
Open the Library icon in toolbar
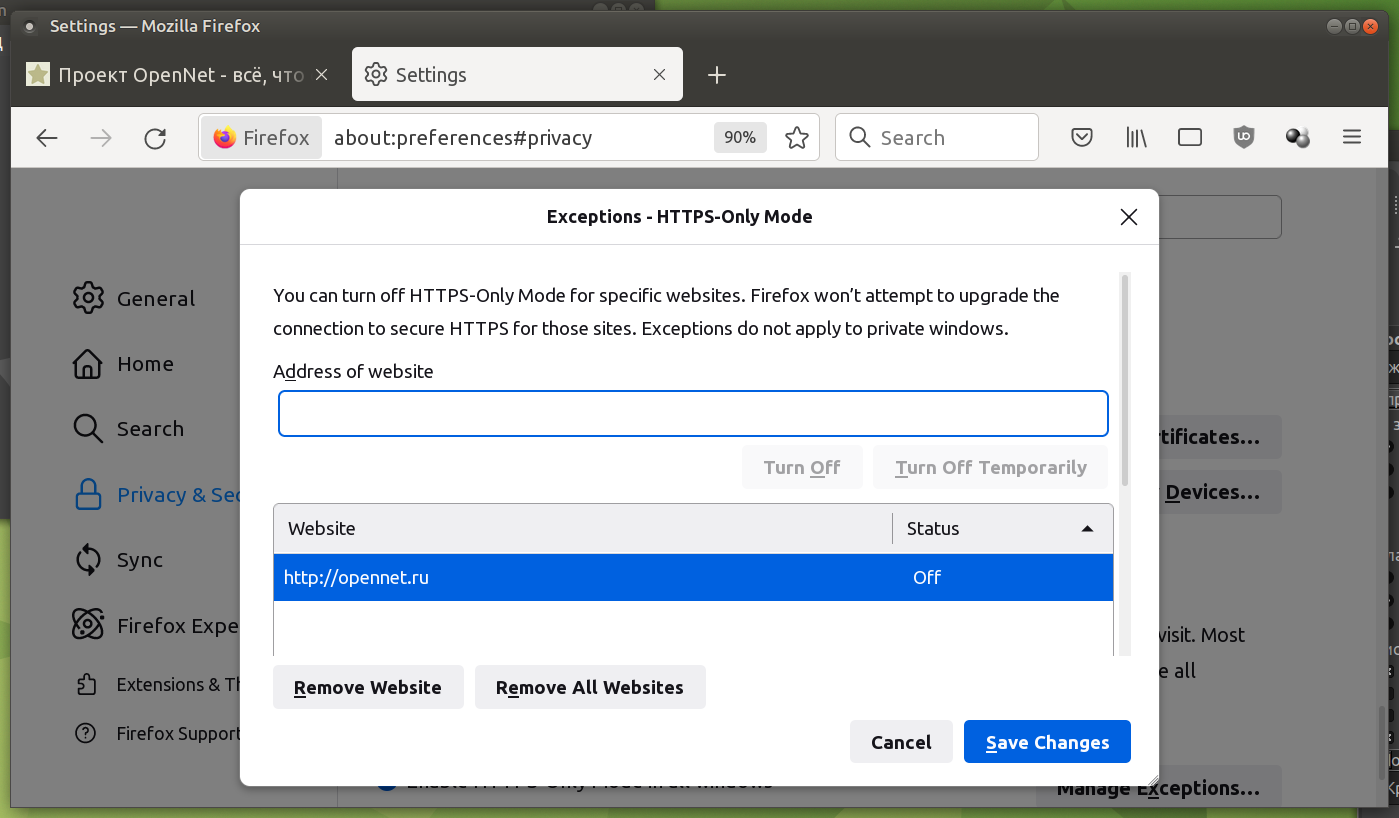click(x=1136, y=138)
